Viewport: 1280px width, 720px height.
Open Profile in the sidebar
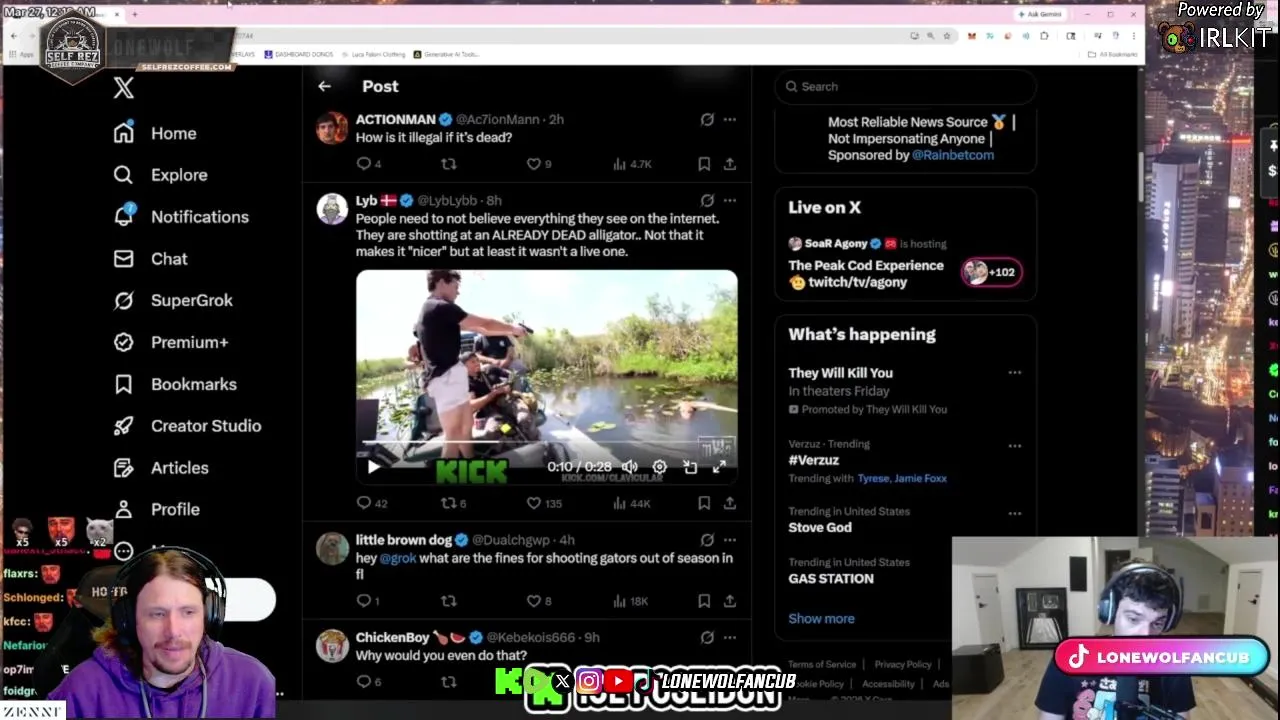[x=157, y=509]
